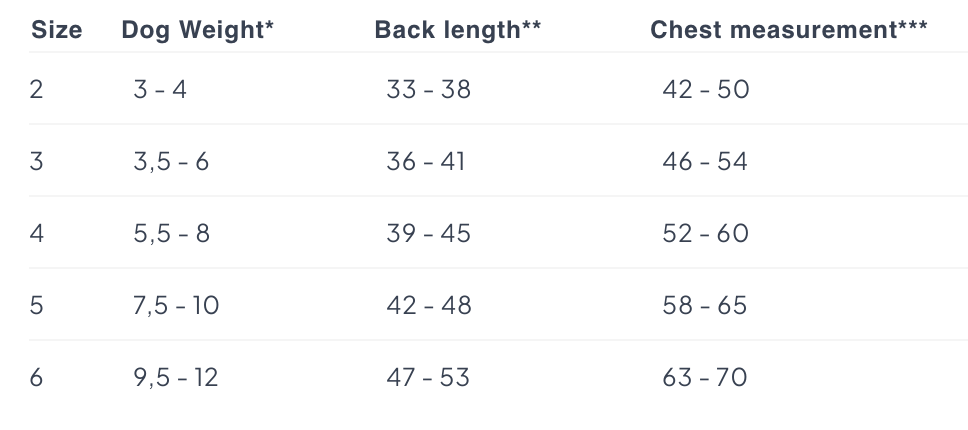Click back length value 39 - 45

point(428,234)
